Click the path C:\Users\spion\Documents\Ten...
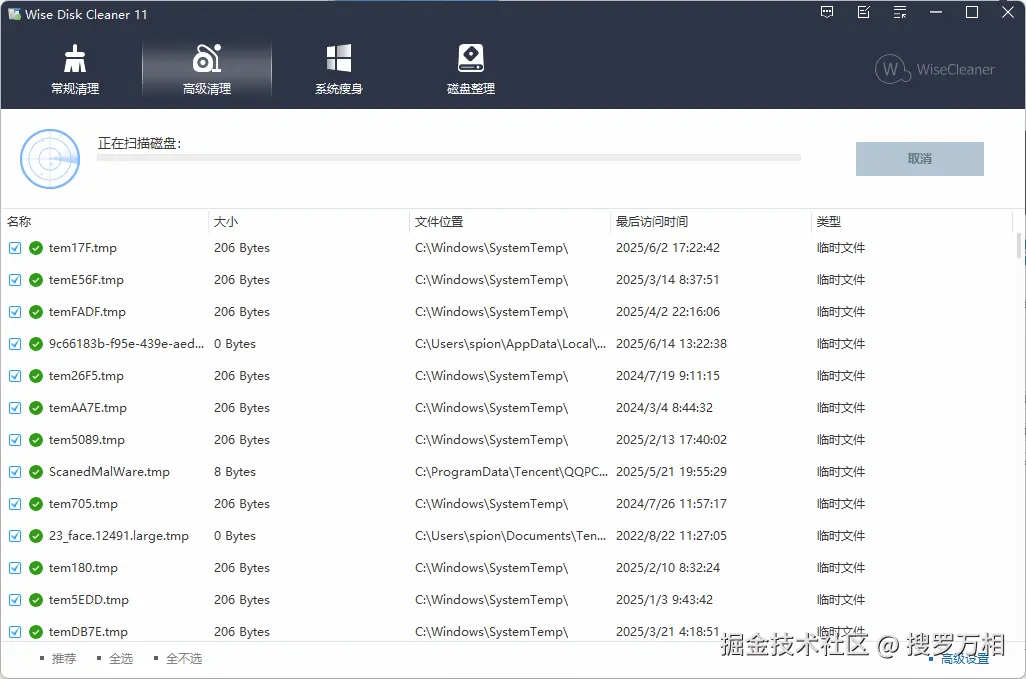Screen dimensions: 1026x679 pyautogui.click(x=510, y=536)
